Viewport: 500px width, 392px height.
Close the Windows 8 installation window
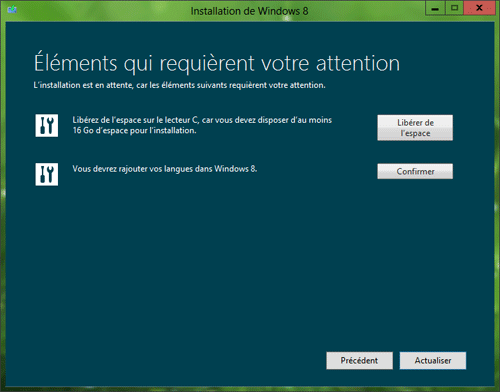click(479, 8)
